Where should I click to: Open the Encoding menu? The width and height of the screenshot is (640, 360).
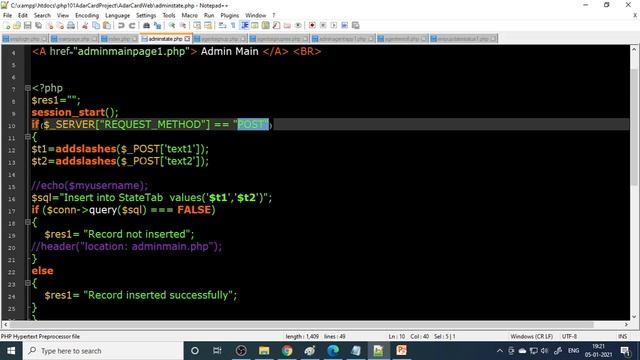pyautogui.click(x=87, y=15)
